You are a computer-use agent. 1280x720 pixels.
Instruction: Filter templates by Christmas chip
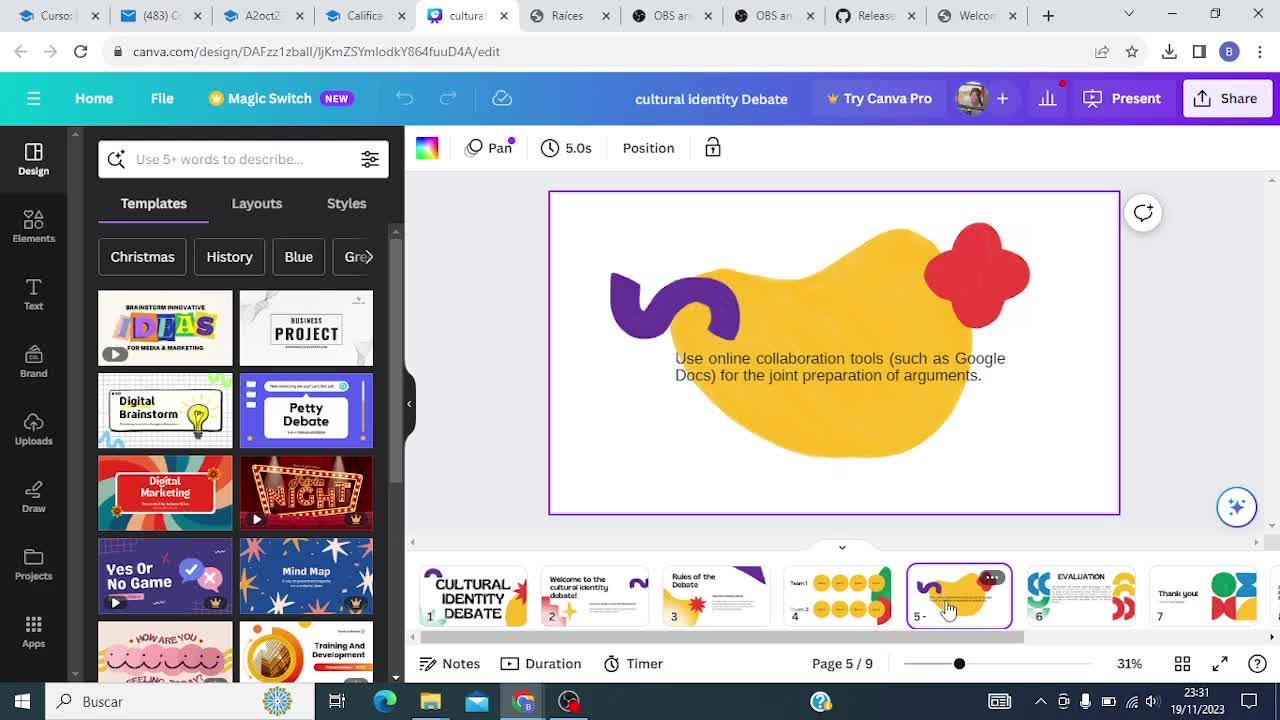(142, 257)
